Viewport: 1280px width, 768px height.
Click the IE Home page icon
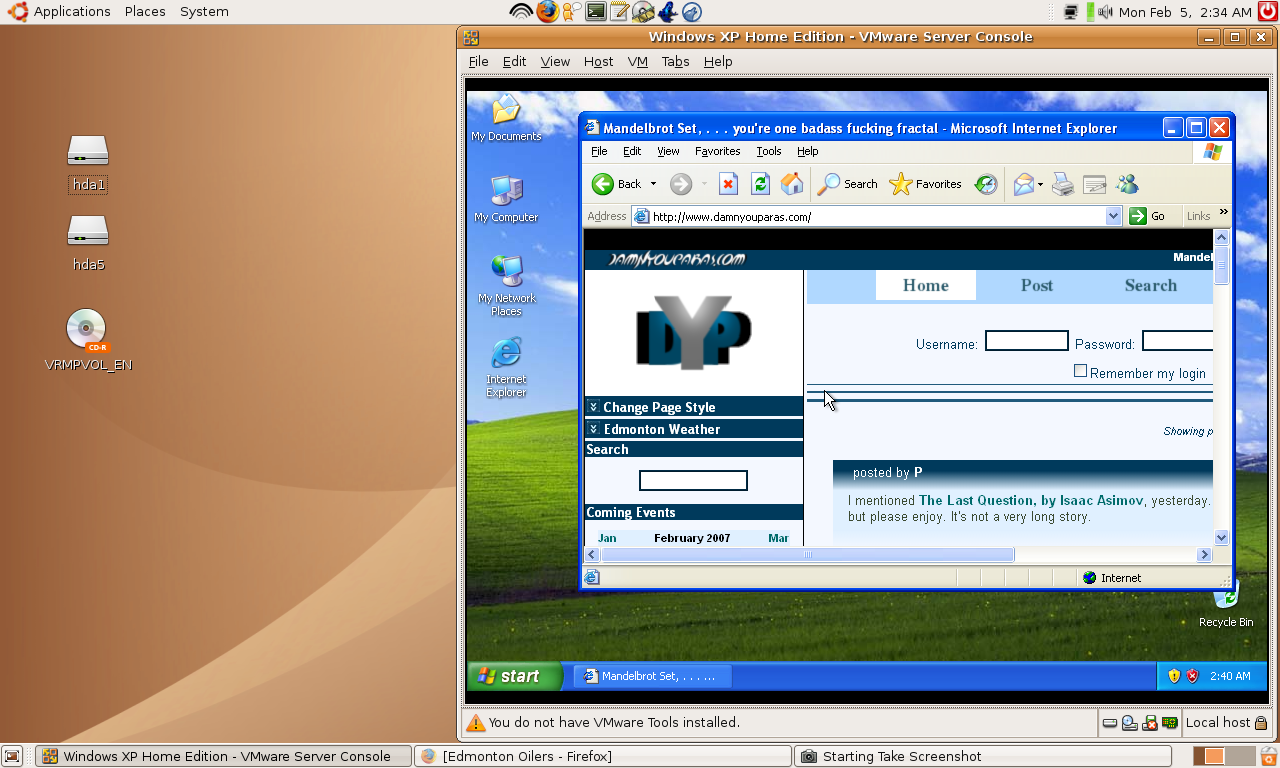[x=792, y=184]
